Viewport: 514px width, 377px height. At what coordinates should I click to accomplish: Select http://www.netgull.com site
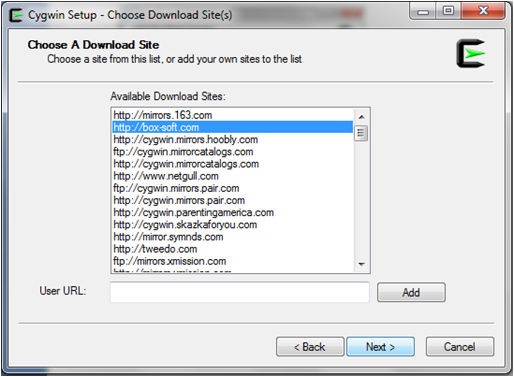(x=233, y=176)
